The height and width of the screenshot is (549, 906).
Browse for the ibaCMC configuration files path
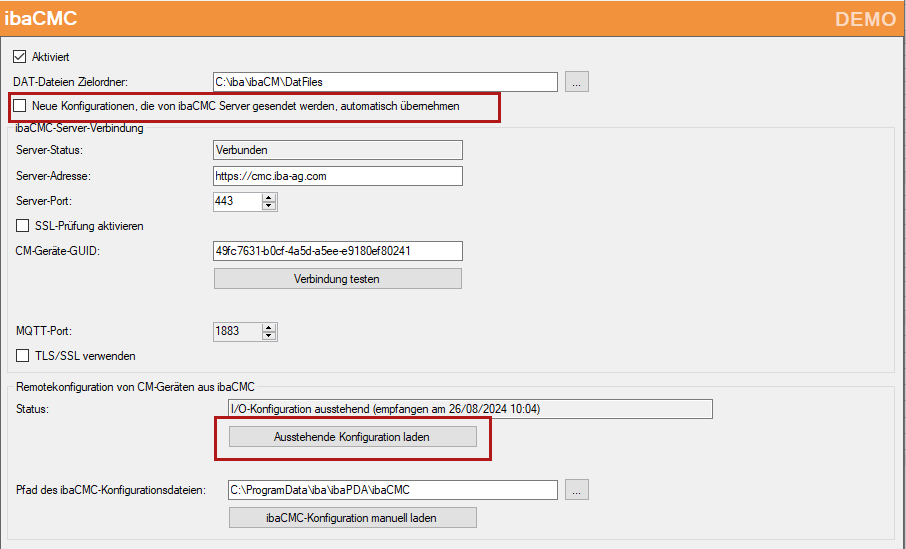coord(577,489)
